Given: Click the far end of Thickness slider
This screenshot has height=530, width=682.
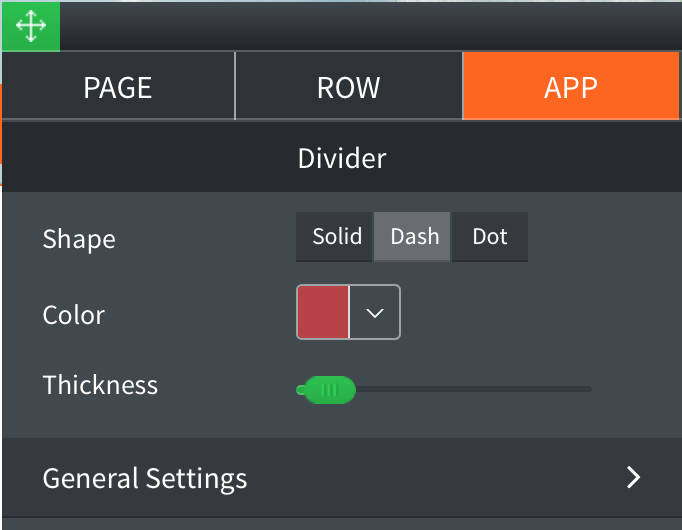Looking at the screenshot, I should (589, 389).
